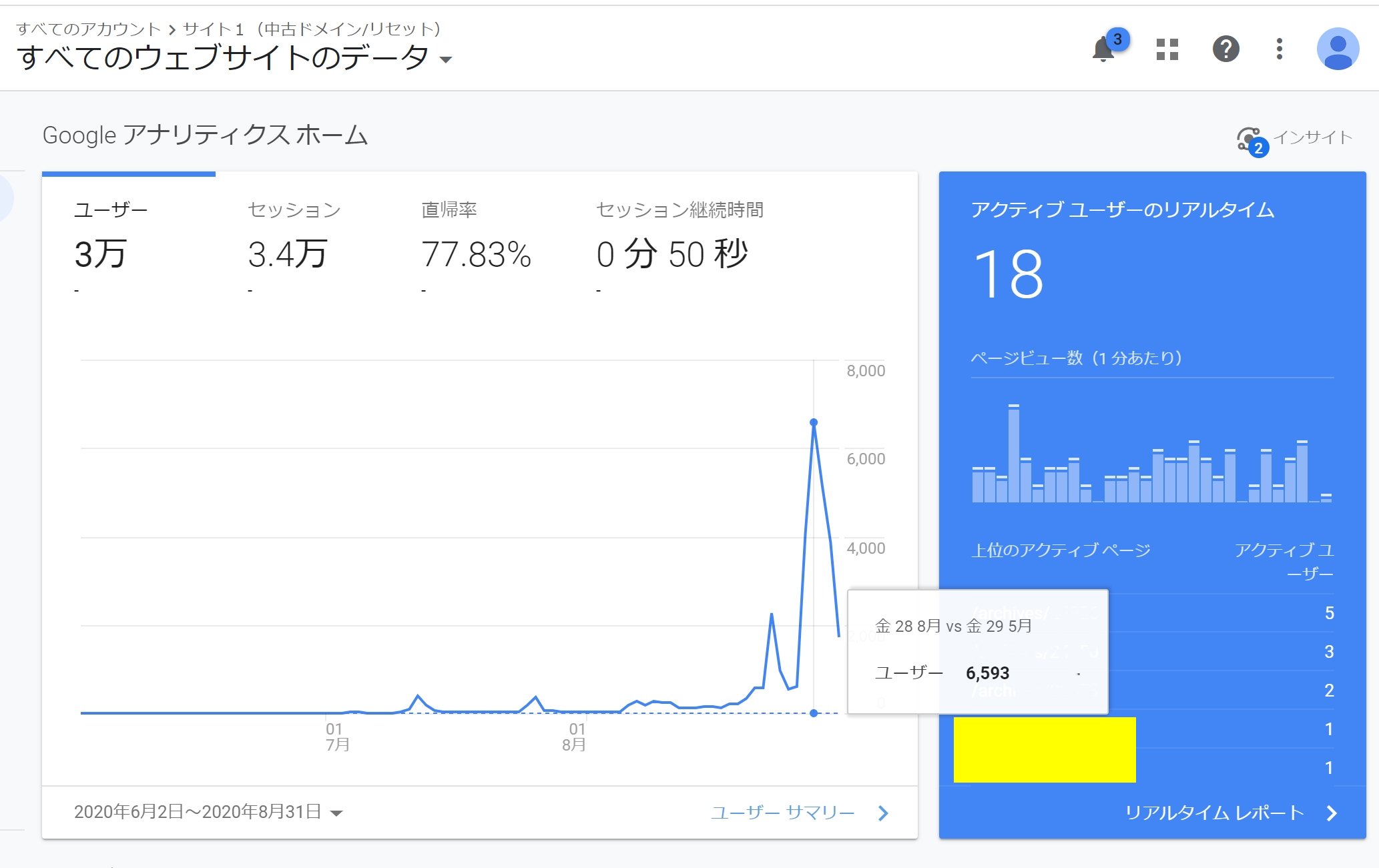Open the help question mark
Viewport: 1379px width, 868px height.
tap(1225, 49)
